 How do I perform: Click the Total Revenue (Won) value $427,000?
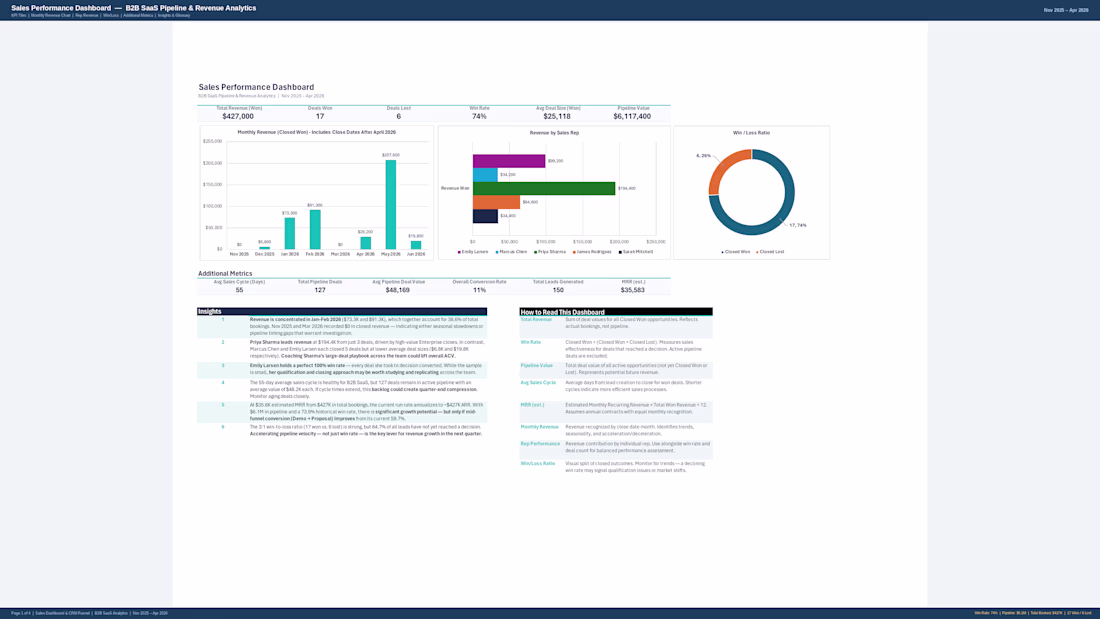pyautogui.click(x=238, y=117)
